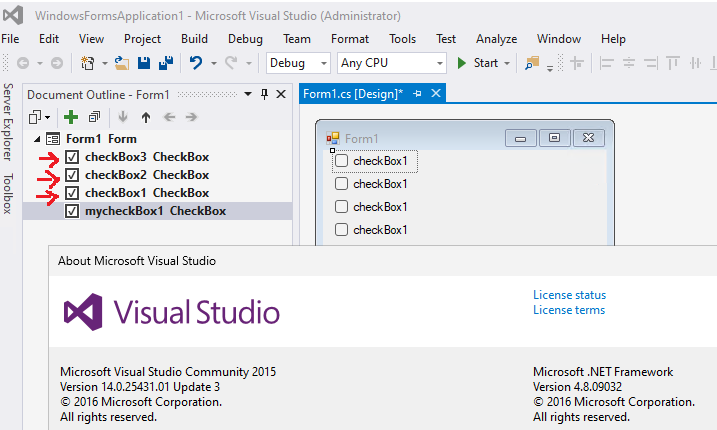
Task: Check the third checkBox1 on the form
Action: (x=341, y=206)
